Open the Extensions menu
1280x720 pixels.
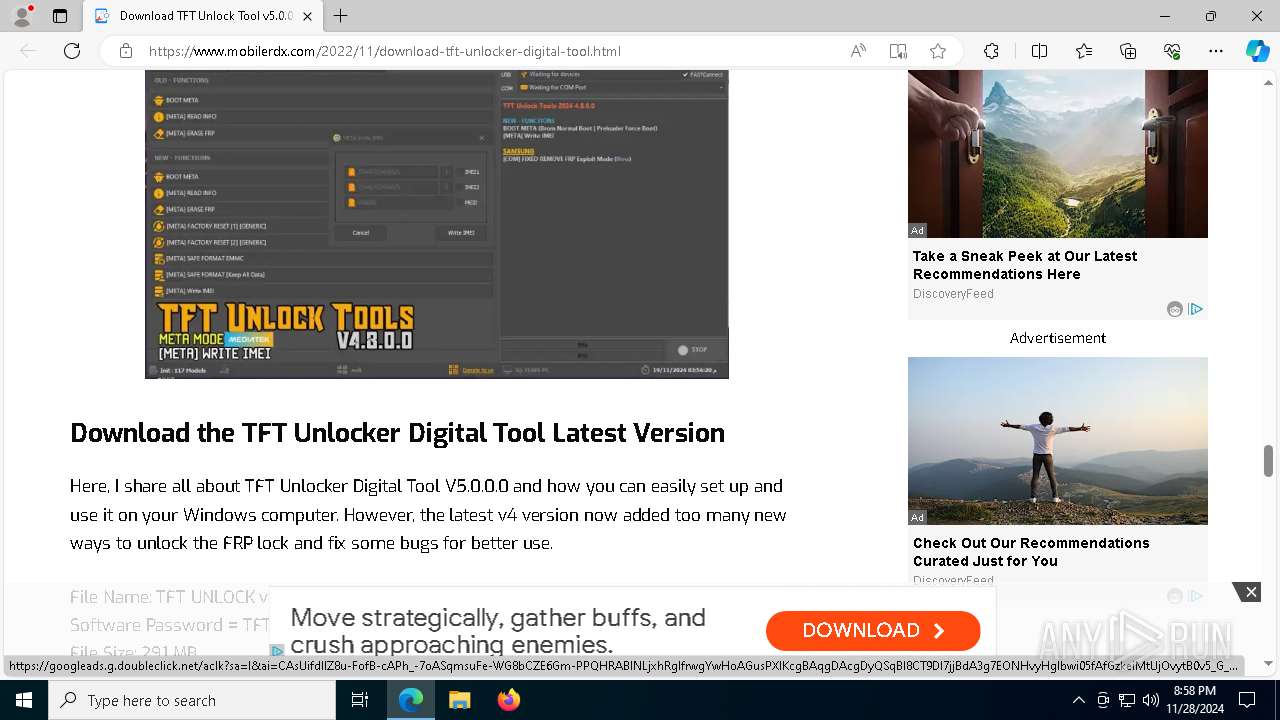click(x=991, y=51)
